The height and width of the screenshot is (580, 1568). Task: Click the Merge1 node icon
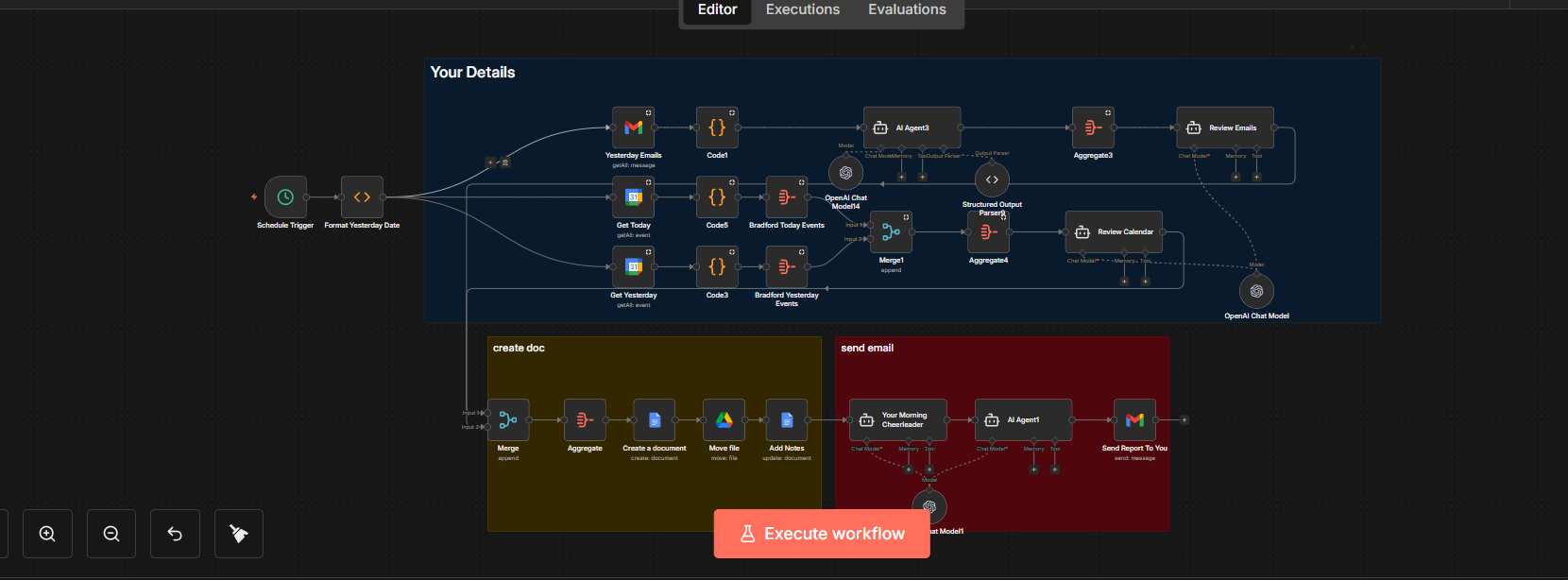tap(891, 232)
